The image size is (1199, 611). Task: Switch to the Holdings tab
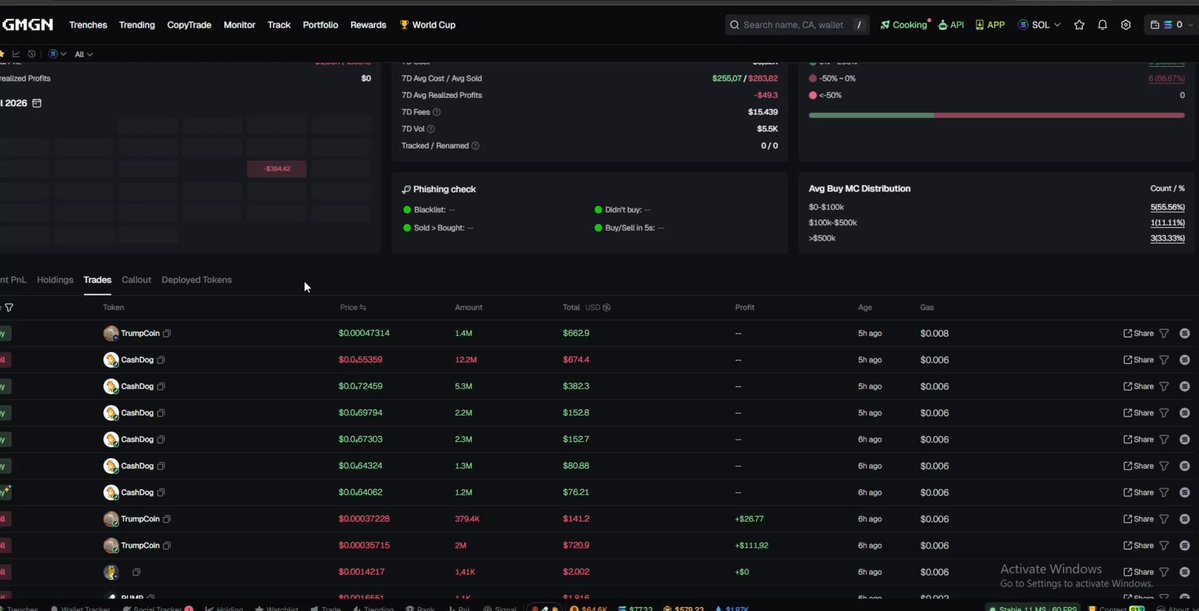55,280
